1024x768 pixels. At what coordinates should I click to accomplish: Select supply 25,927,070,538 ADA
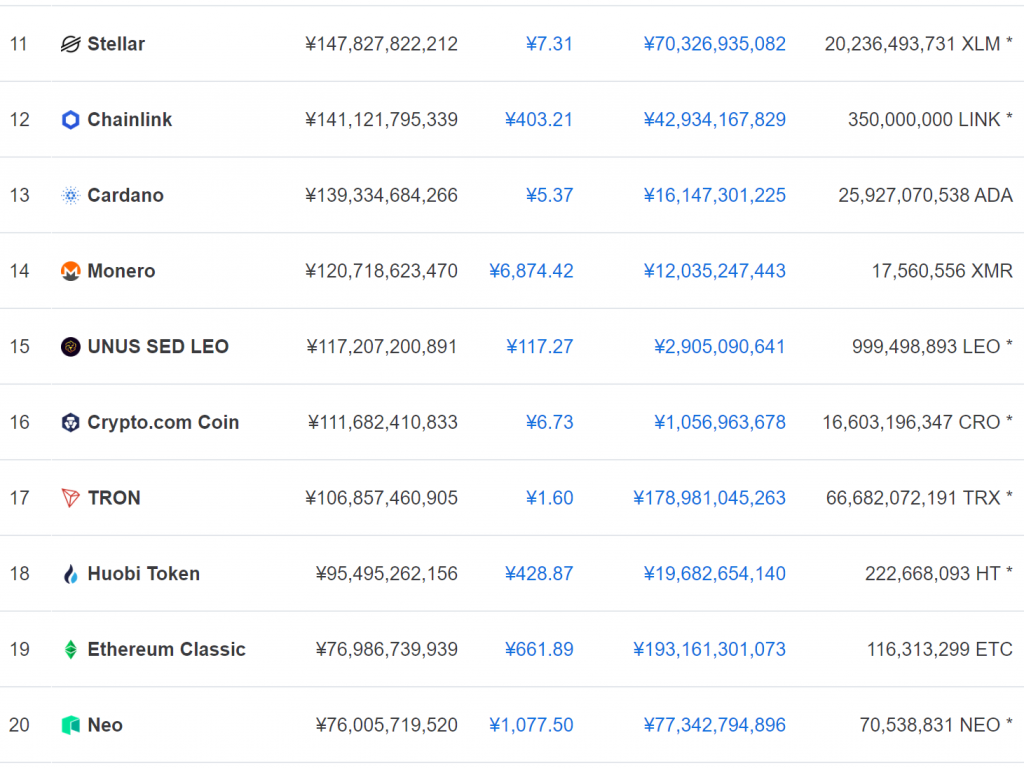[925, 195]
